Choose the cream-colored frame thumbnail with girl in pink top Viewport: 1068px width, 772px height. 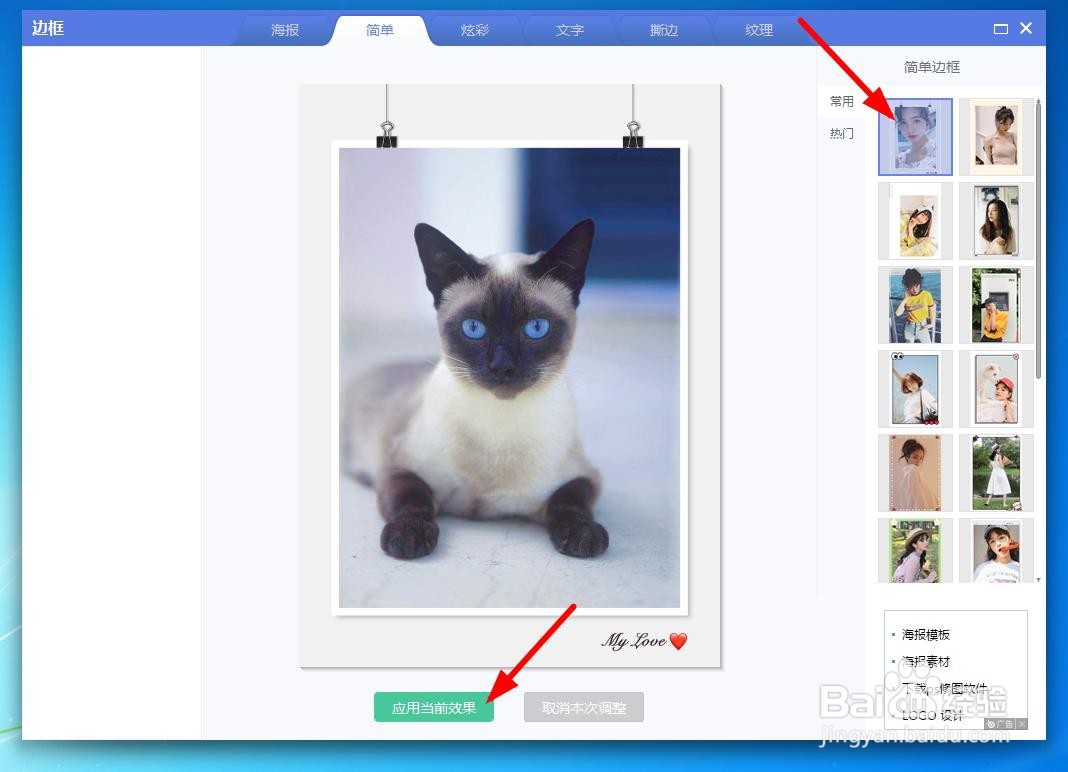(x=996, y=137)
